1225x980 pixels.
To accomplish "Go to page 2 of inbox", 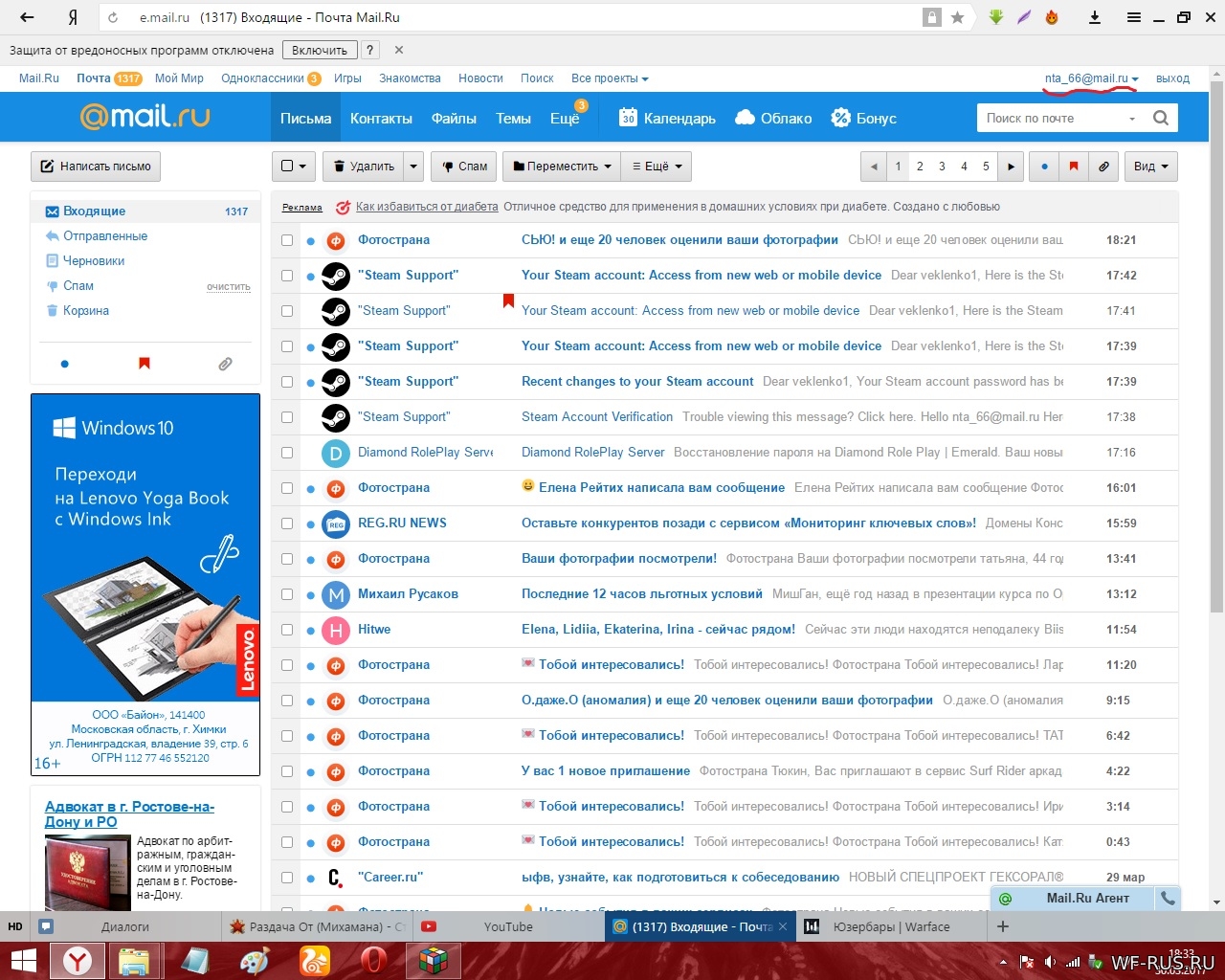I will coord(920,167).
